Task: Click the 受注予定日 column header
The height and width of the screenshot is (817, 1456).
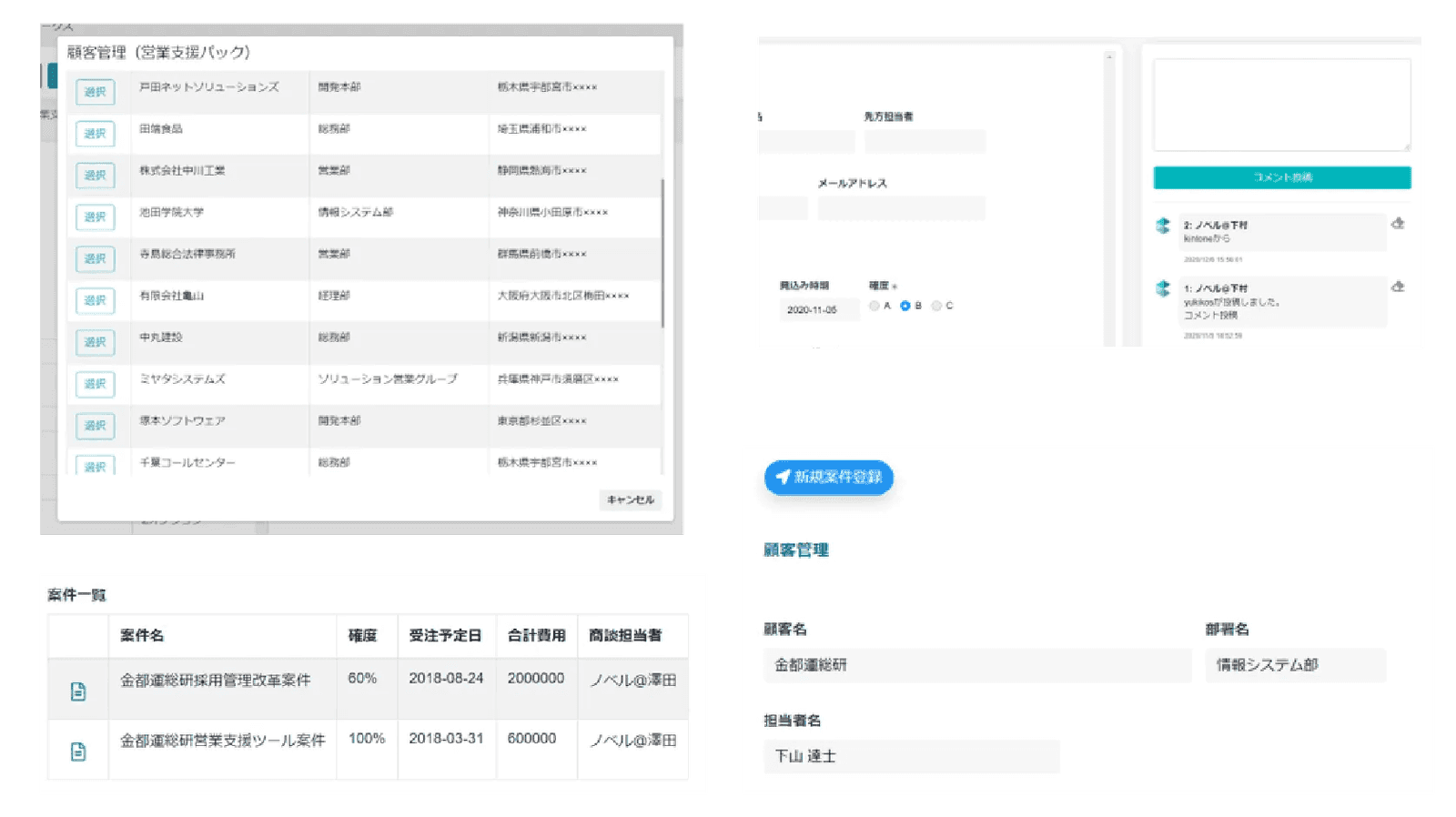Action: 445,635
